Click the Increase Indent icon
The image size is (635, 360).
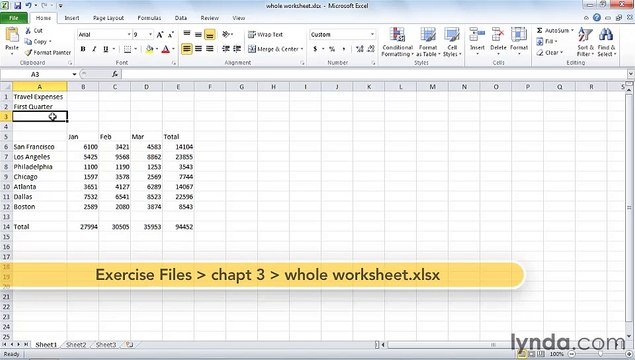point(237,49)
